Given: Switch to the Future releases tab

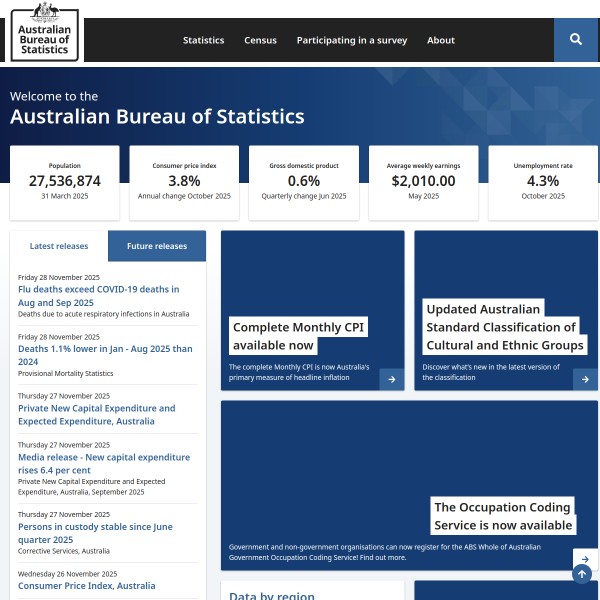Looking at the screenshot, I should [157, 246].
